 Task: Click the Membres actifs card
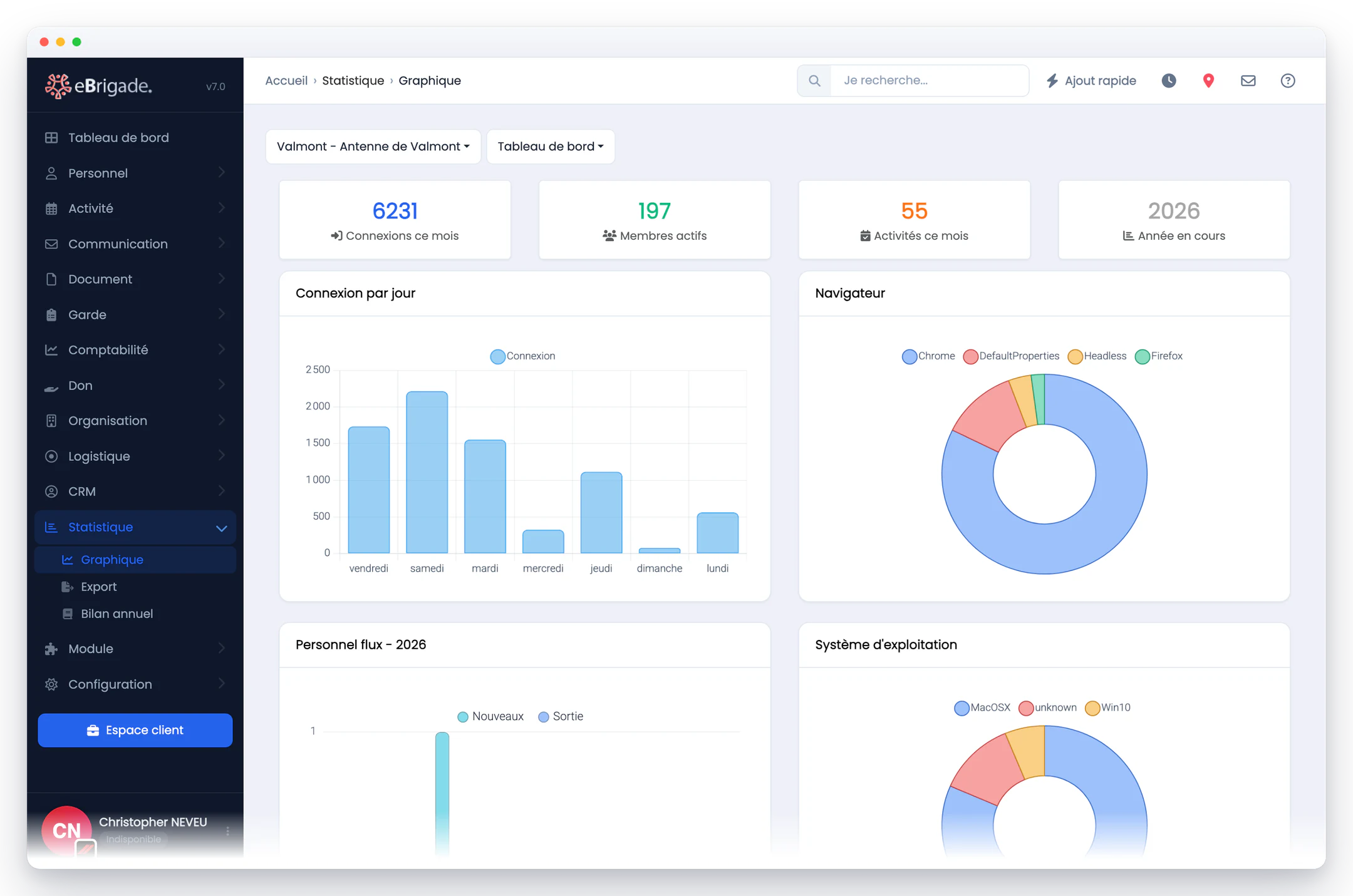(655, 220)
